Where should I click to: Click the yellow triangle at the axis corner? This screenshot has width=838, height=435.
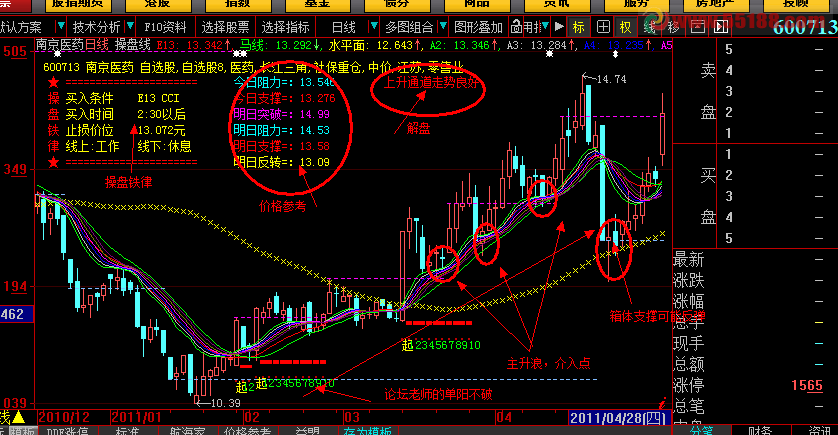pyautogui.click(x=19, y=416)
